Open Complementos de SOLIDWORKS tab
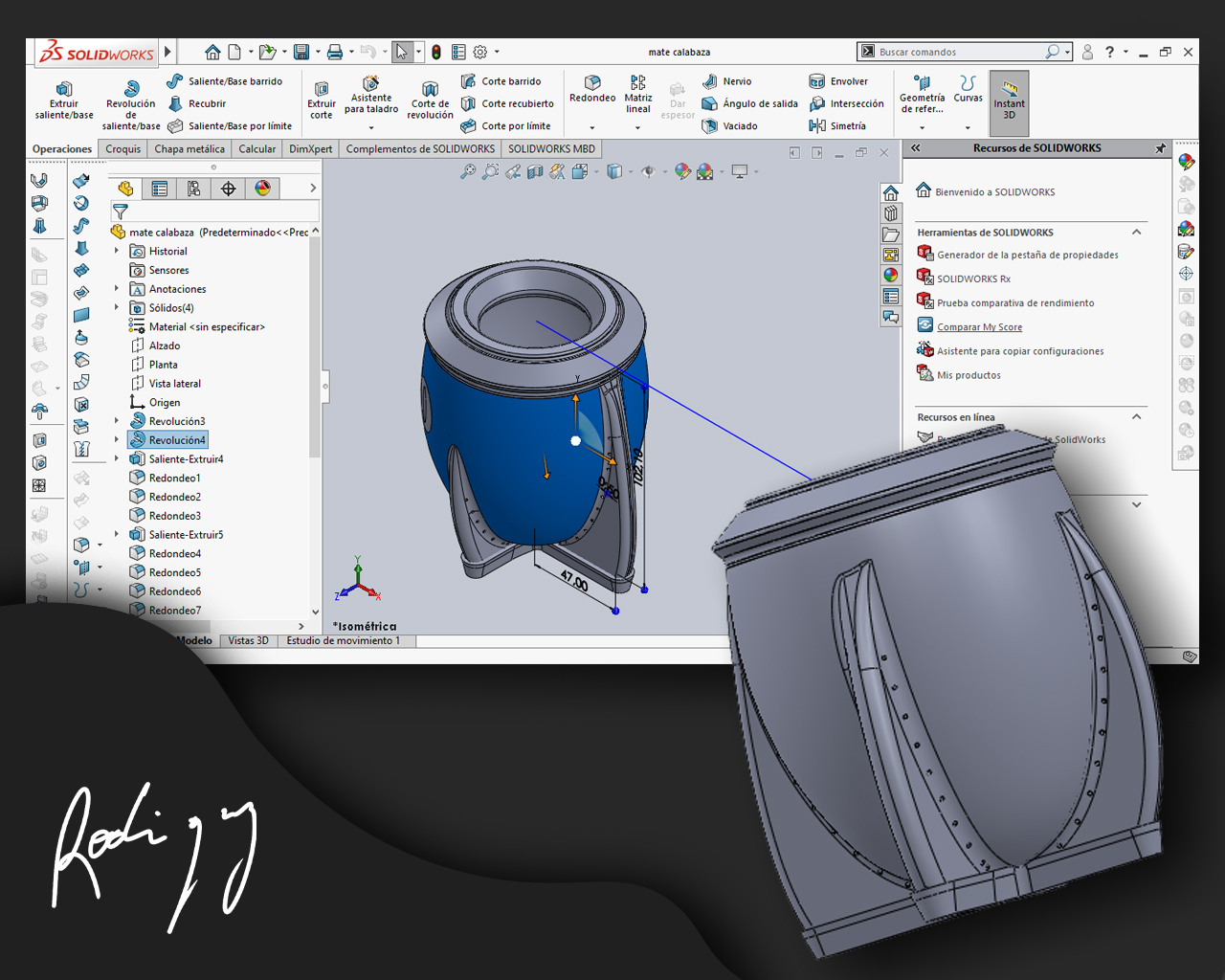The width and height of the screenshot is (1225, 980). (420, 149)
